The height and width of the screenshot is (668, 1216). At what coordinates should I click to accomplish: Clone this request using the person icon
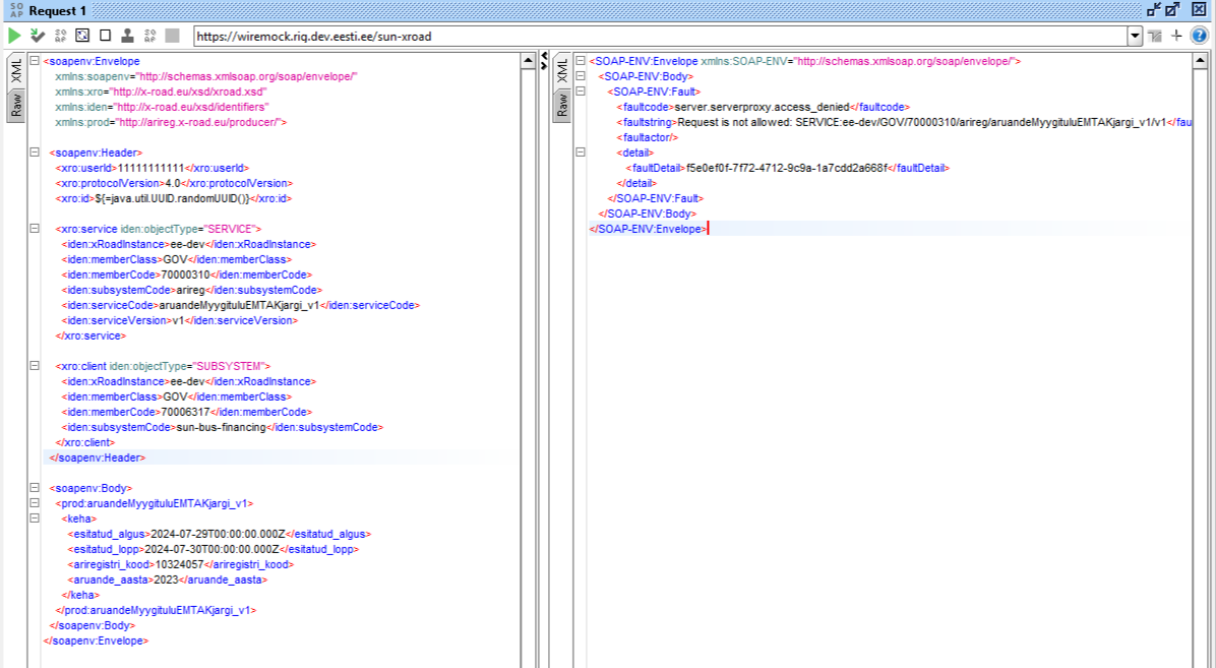tap(128, 35)
